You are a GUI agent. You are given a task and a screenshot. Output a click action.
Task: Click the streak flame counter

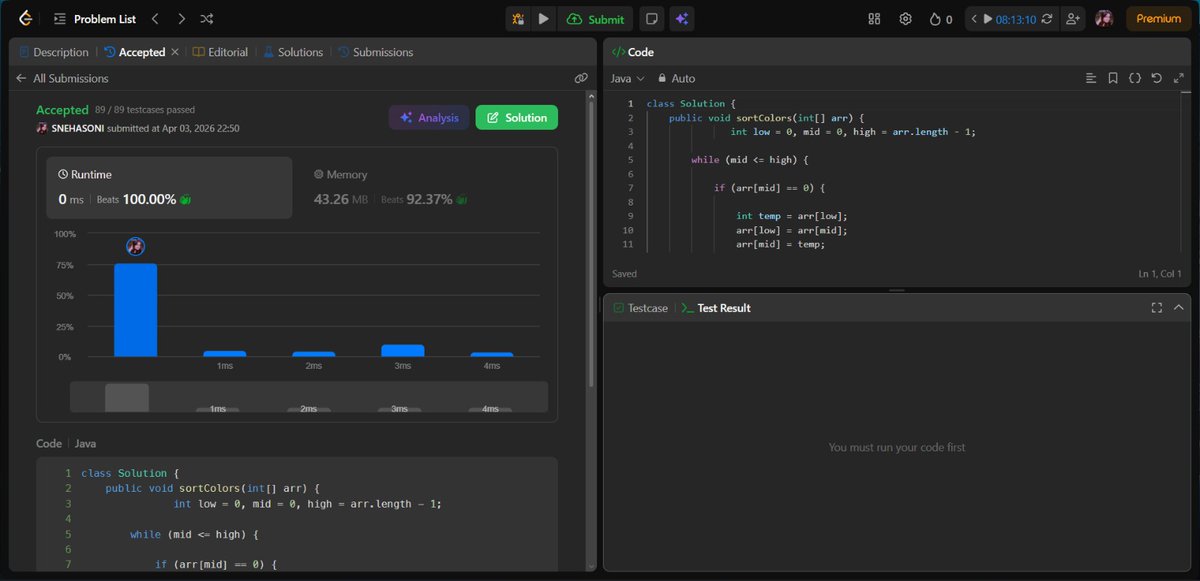tap(940, 18)
